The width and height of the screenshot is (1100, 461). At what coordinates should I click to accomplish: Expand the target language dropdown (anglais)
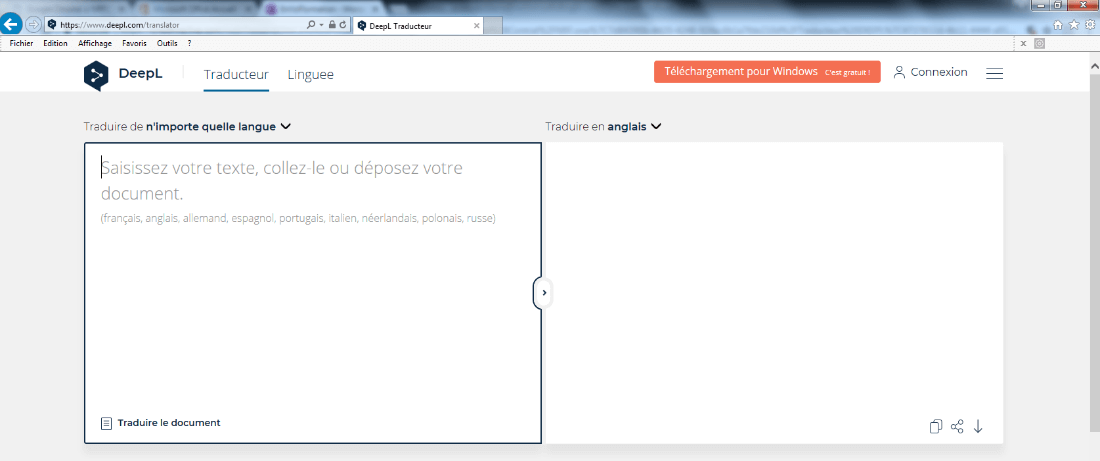coord(603,126)
